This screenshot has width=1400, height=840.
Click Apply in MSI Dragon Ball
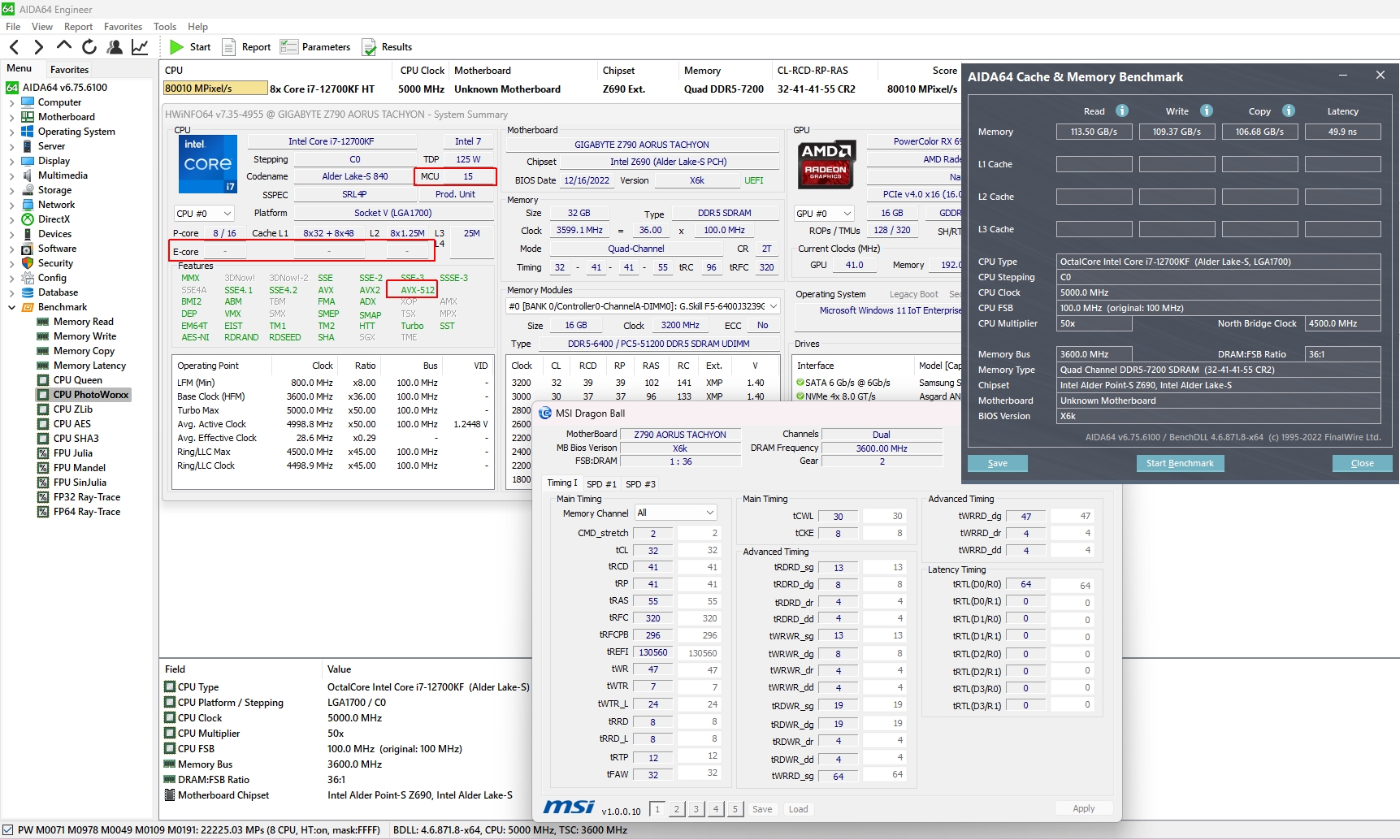1083,808
